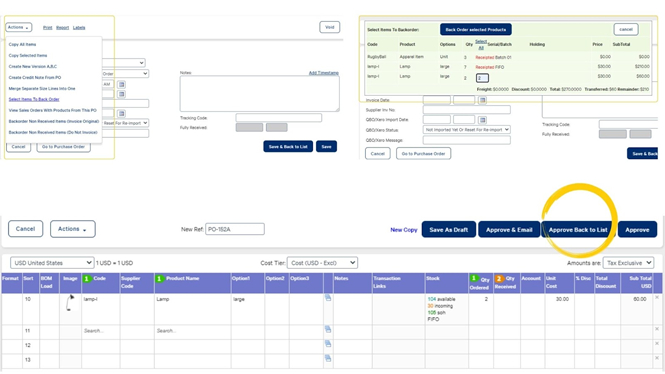Click backorder quantity box showing 2
Image resolution: width=665 pixels, height=374 pixels.
pos(482,78)
